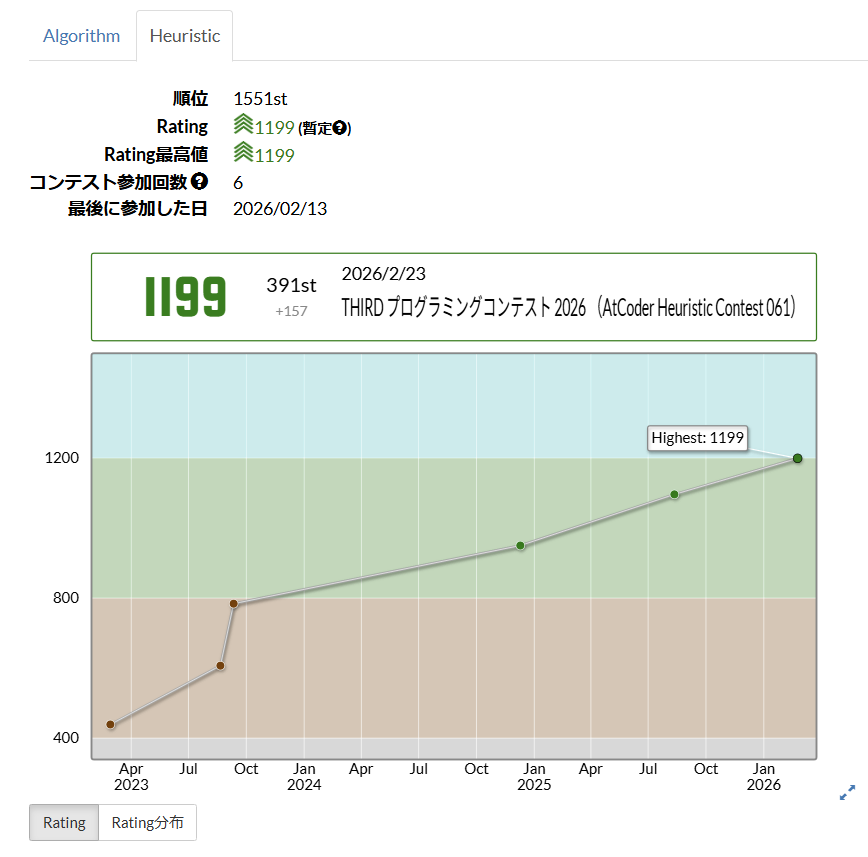The width and height of the screenshot is (868, 857).
Task: Select the Heuristic tab
Action: (x=184, y=36)
